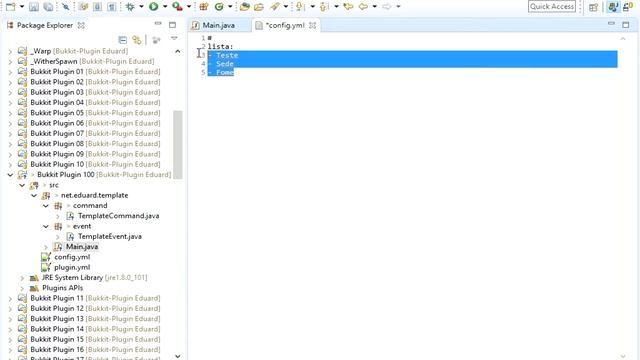Click Collapse All in Package Explorer
The height and width of the screenshot is (360, 640).
click(122, 40)
